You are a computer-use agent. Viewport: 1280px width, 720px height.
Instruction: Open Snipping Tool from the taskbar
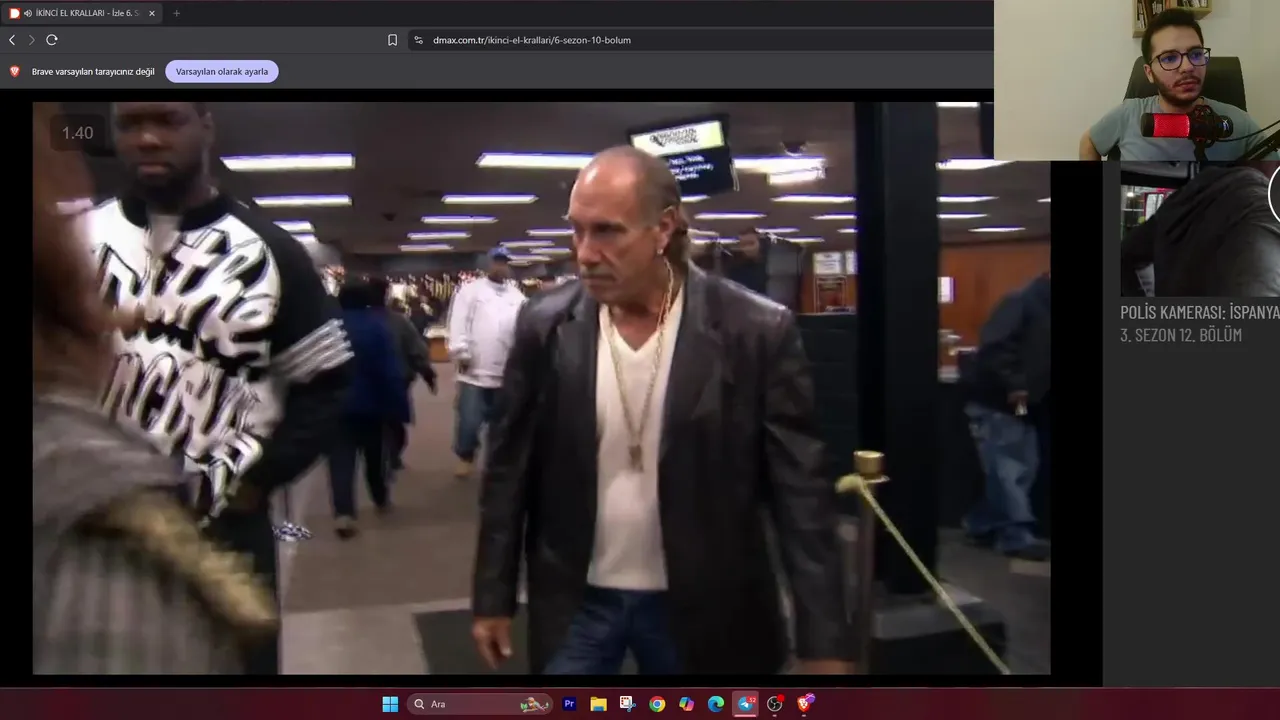[627, 704]
